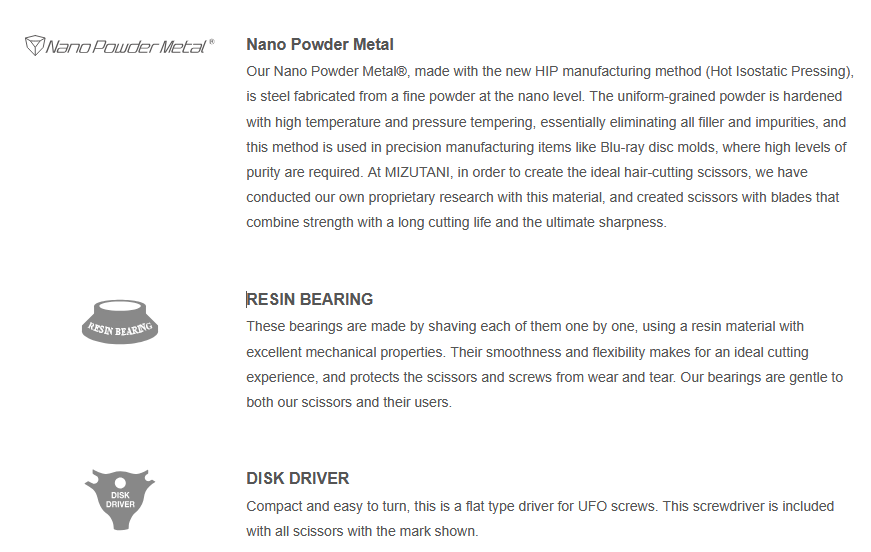Click the 'RESIN BEARING' text on bearing icon
The height and width of the screenshot is (552, 871).
tap(120, 329)
